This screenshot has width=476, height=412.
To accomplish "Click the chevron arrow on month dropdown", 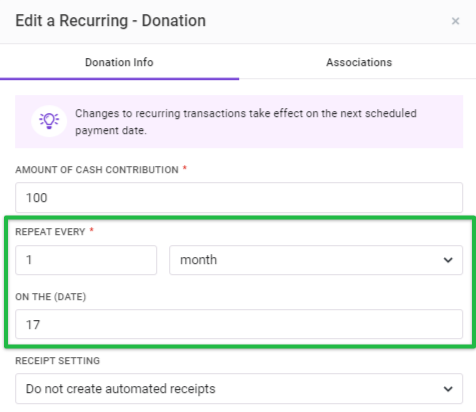I will point(448,260).
